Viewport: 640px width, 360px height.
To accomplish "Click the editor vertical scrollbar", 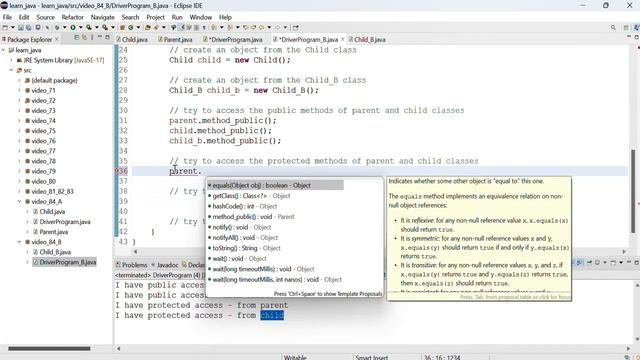I will pyautogui.click(x=634, y=191).
